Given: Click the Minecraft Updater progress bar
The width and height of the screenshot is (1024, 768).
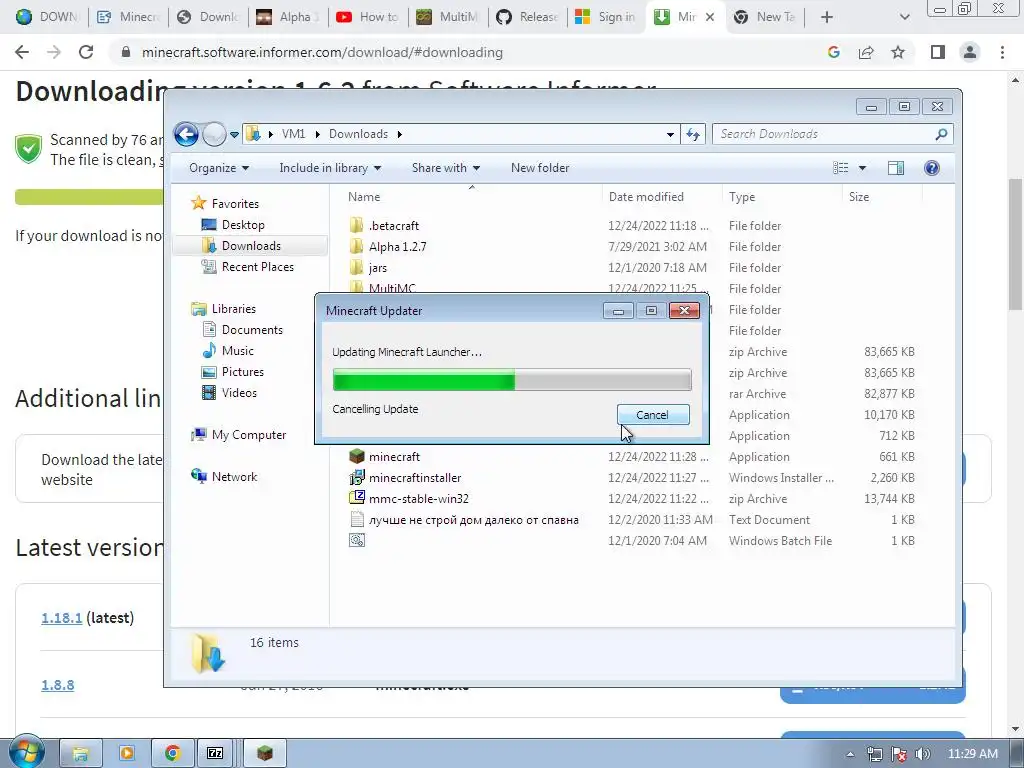Looking at the screenshot, I should [x=512, y=379].
